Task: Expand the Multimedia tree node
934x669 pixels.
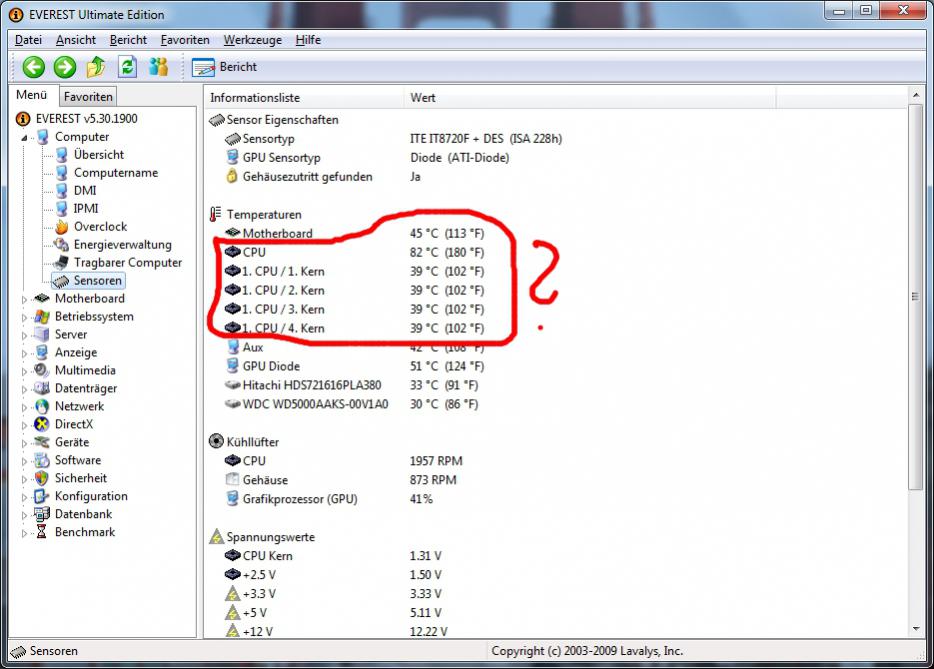Action: 24,371
